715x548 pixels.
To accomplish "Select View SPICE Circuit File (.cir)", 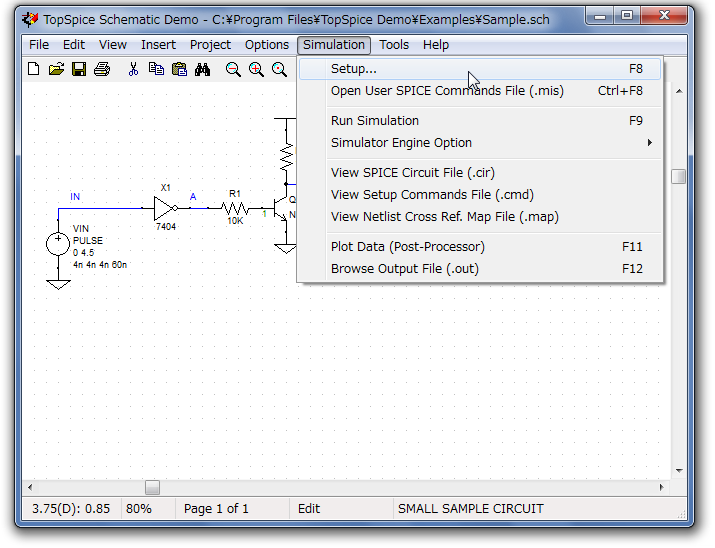I will pos(480,173).
